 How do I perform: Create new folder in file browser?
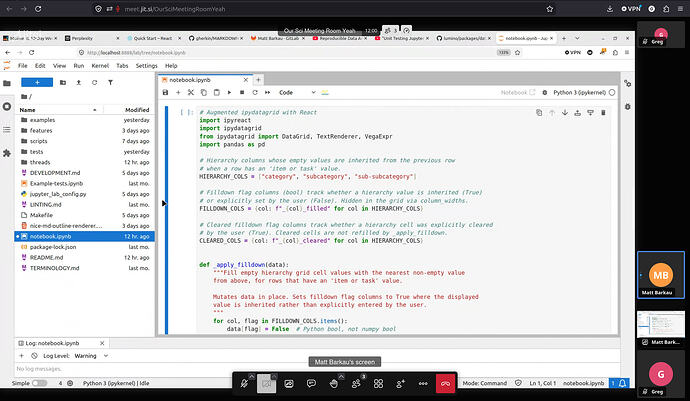(x=63, y=82)
